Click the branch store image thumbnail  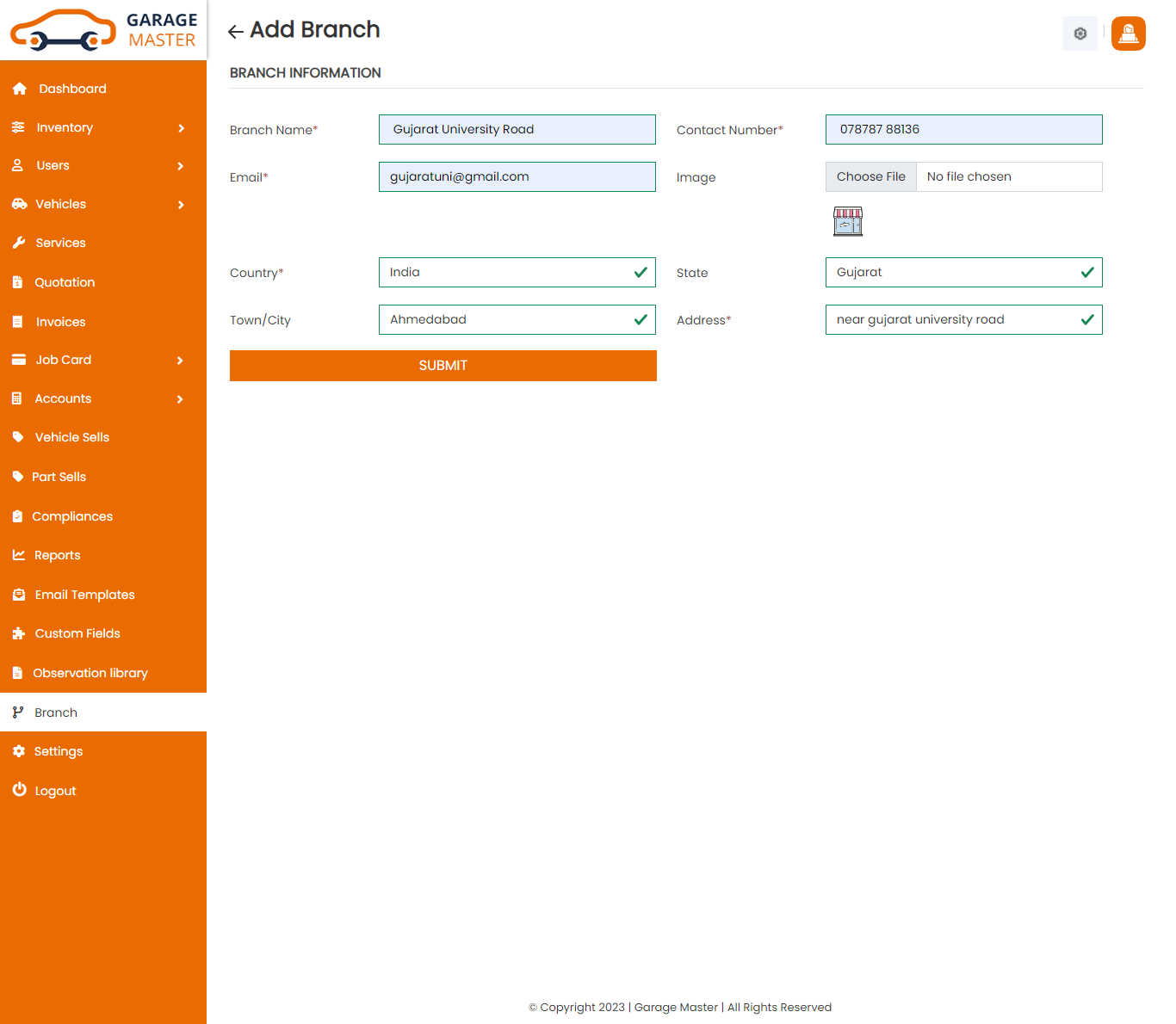(848, 221)
